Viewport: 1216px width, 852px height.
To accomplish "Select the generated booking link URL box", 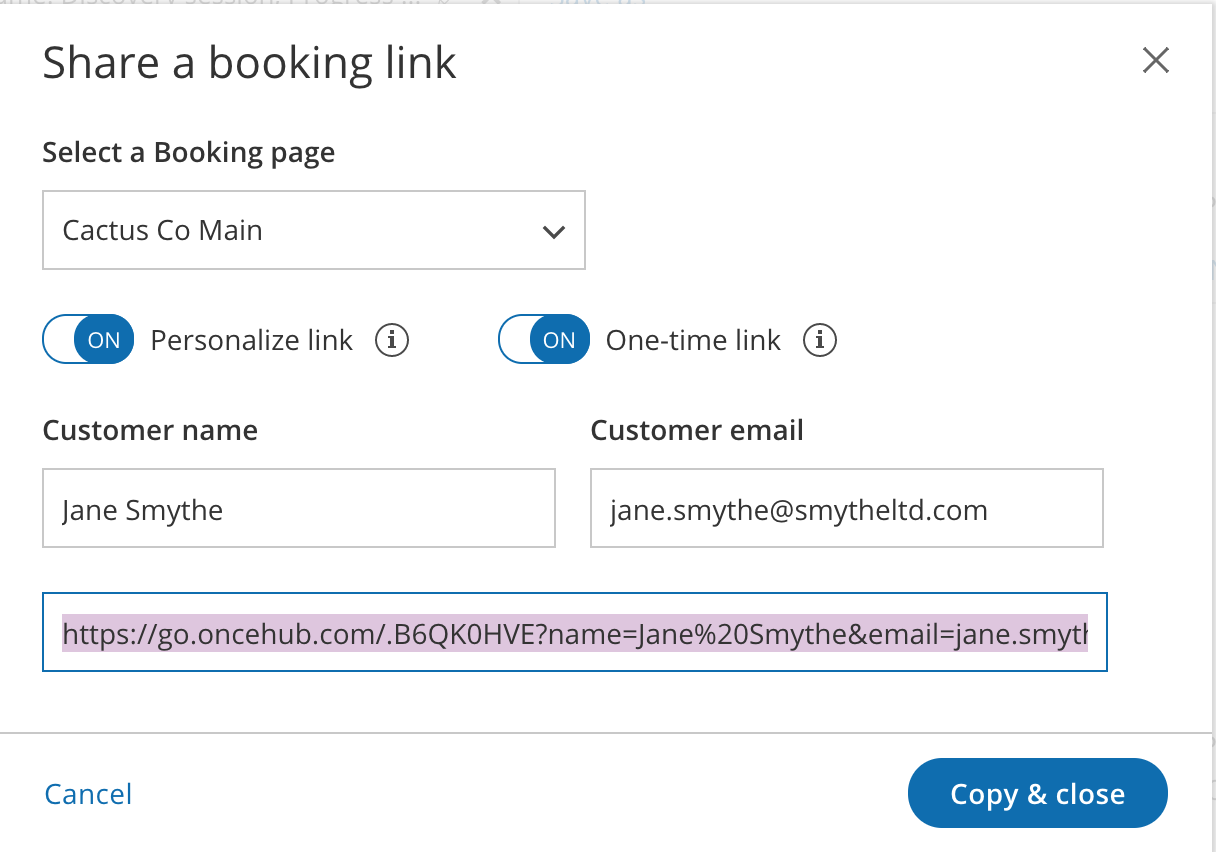I will click(574, 633).
